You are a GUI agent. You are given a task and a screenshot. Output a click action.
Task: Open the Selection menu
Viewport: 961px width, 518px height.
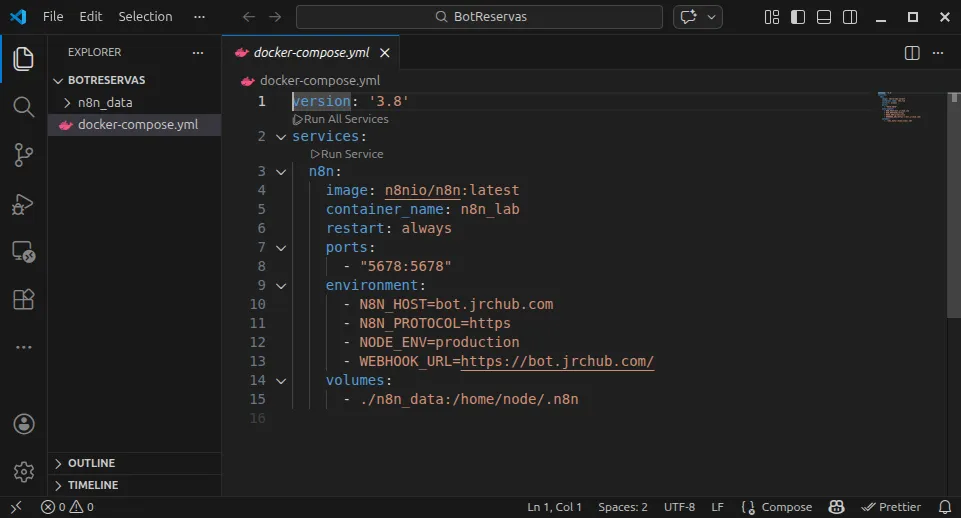coord(145,17)
